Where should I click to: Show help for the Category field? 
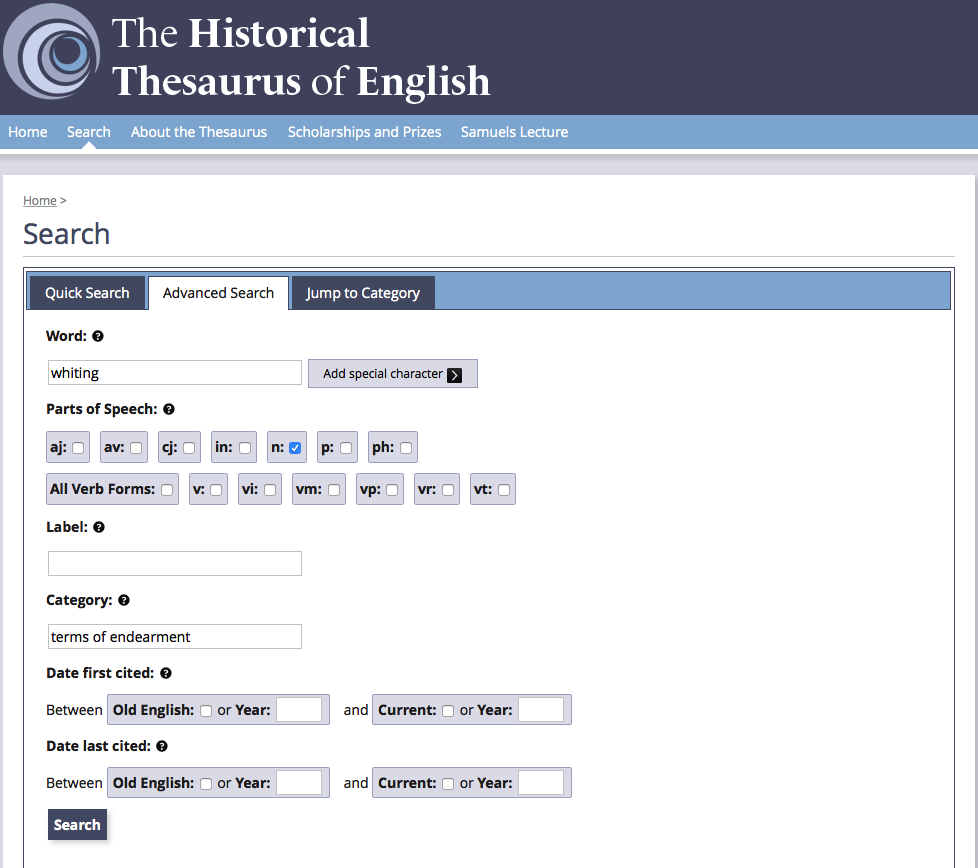click(124, 601)
